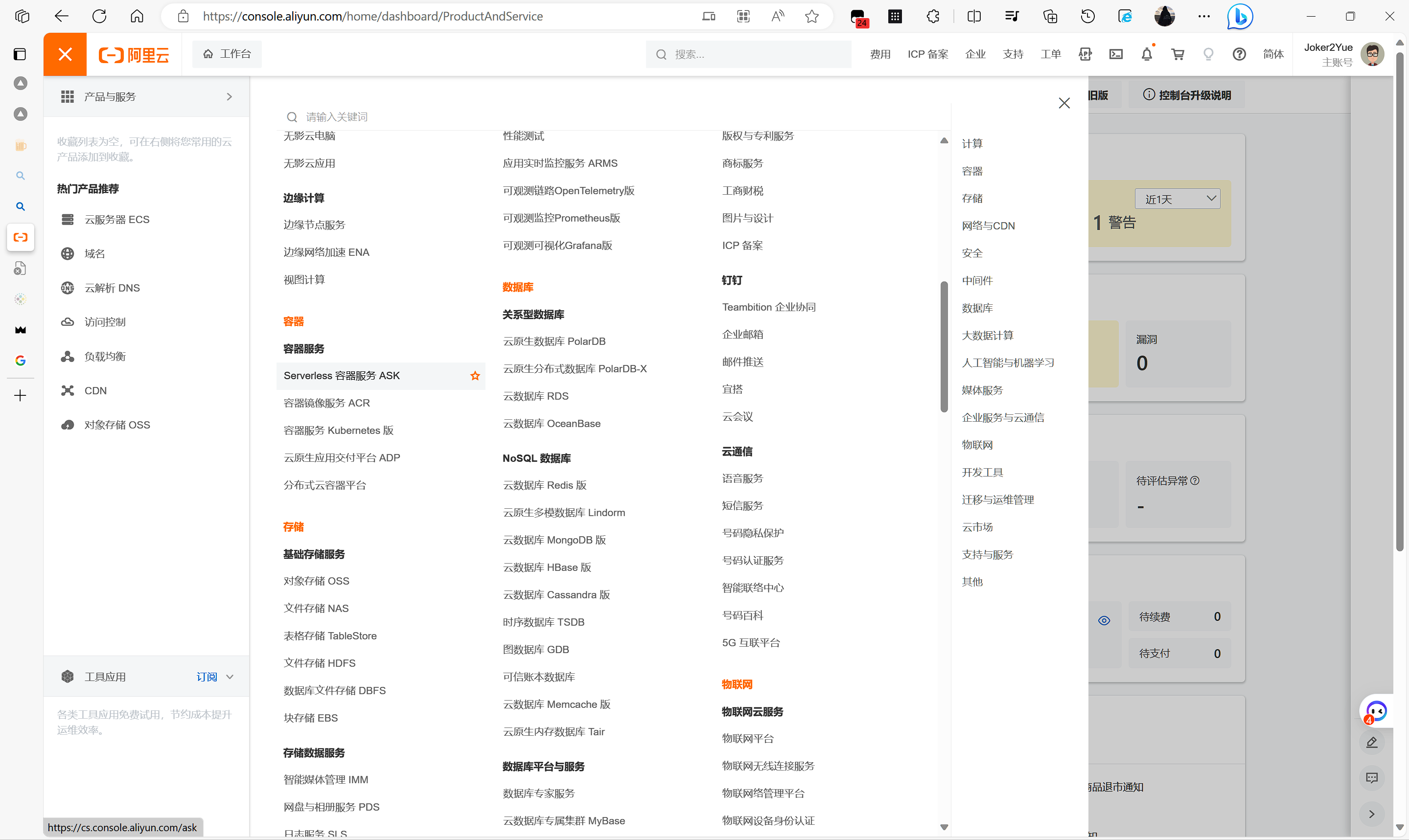The height and width of the screenshot is (840, 1409).
Task: Expand the 工具应用 section arrow
Action: point(230,677)
